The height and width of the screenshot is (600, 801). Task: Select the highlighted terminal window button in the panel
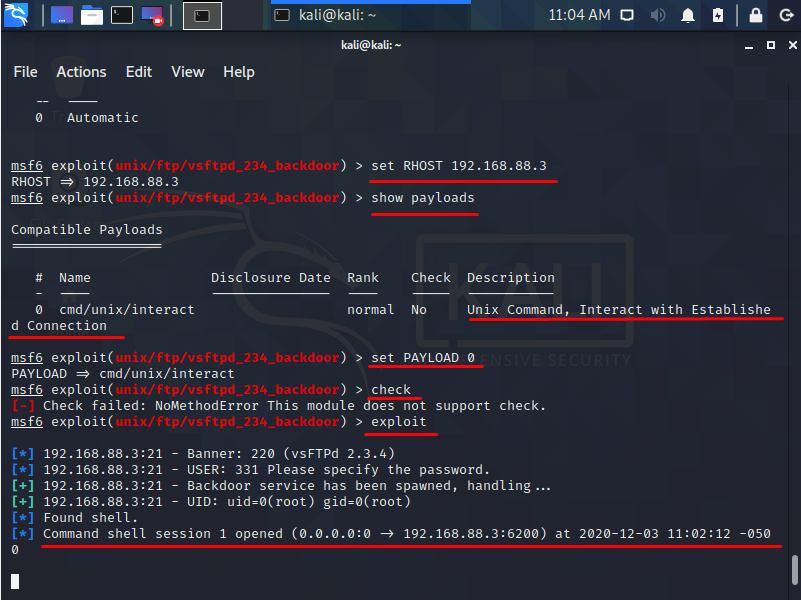click(202, 16)
